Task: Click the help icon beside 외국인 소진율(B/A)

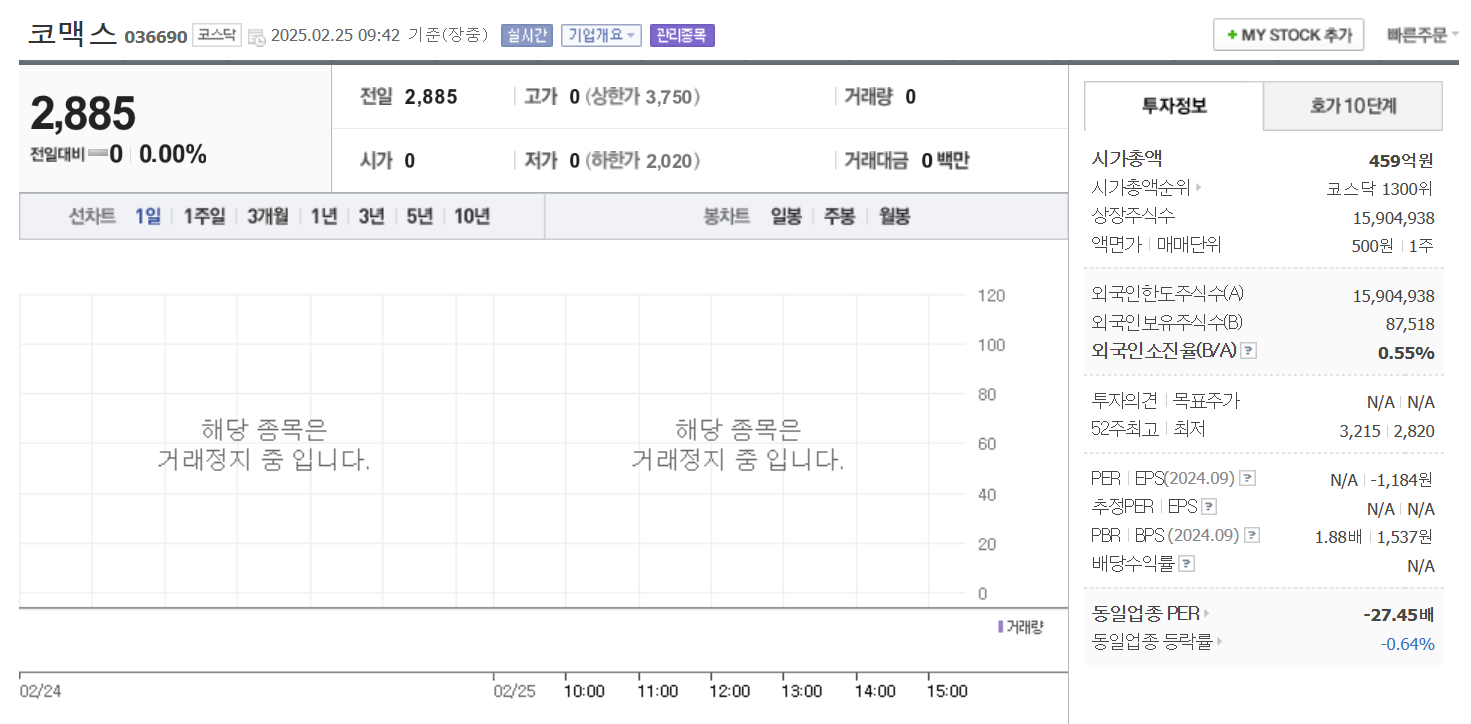Action: [1248, 350]
